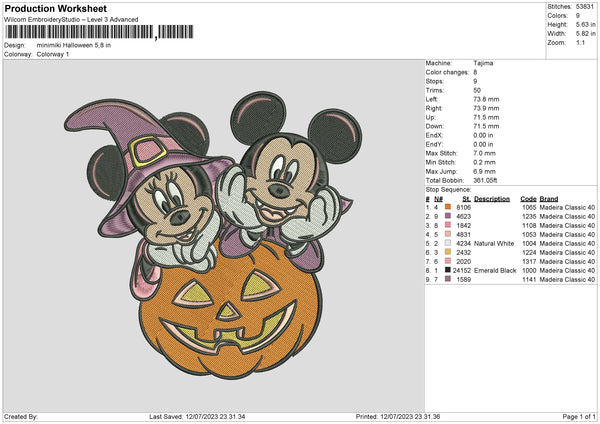Click the 'Description' column header
The width and height of the screenshot is (600, 424).
click(x=492, y=199)
